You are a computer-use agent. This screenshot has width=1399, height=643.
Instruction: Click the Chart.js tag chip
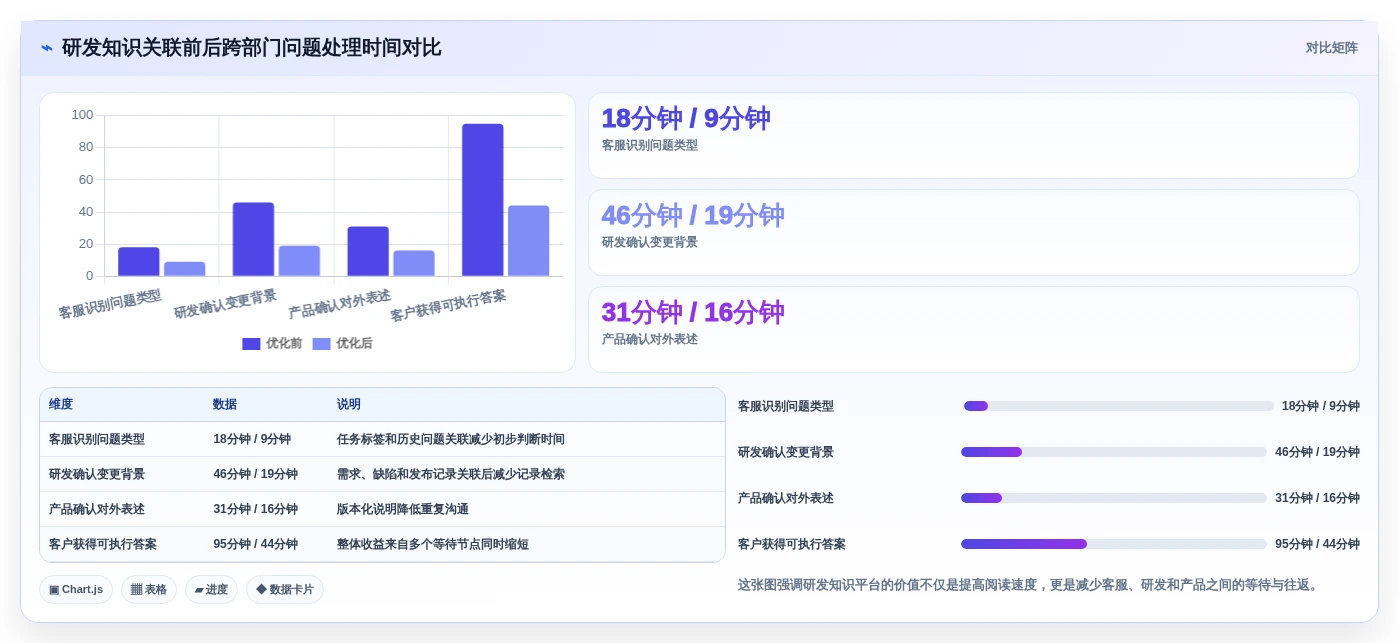76,590
